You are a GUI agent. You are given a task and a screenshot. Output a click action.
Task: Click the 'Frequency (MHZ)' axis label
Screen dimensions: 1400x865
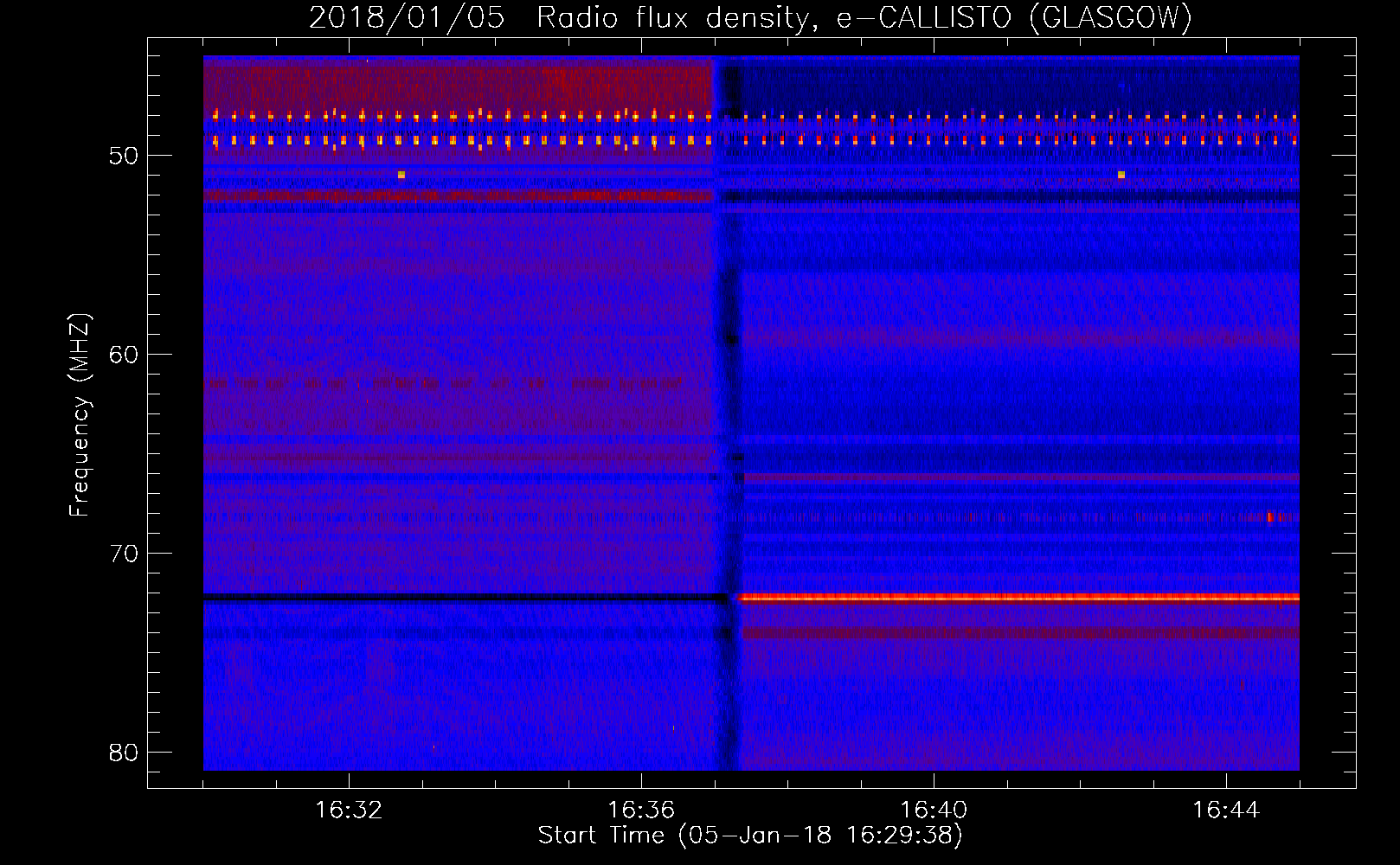(80, 414)
